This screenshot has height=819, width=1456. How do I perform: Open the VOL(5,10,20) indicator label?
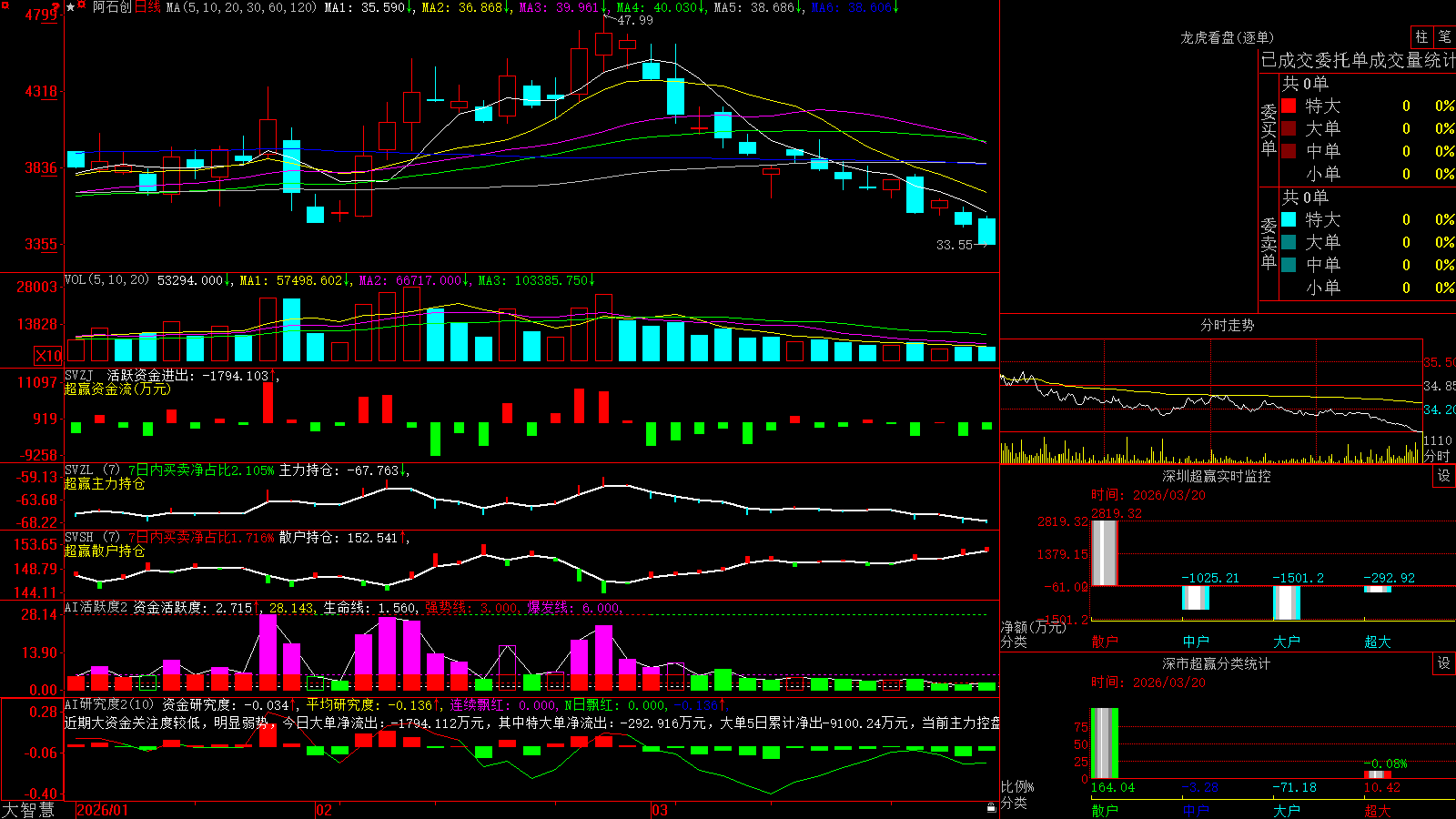coord(106,280)
